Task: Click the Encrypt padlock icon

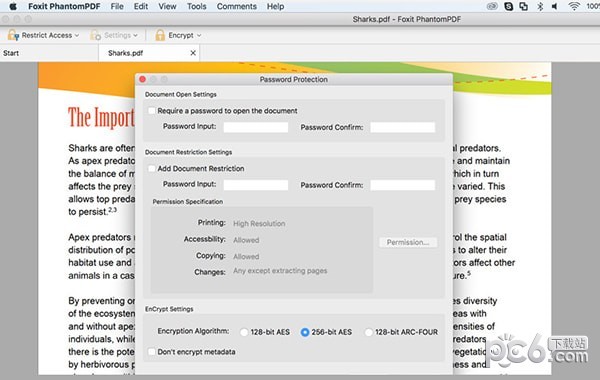Action: [160, 35]
